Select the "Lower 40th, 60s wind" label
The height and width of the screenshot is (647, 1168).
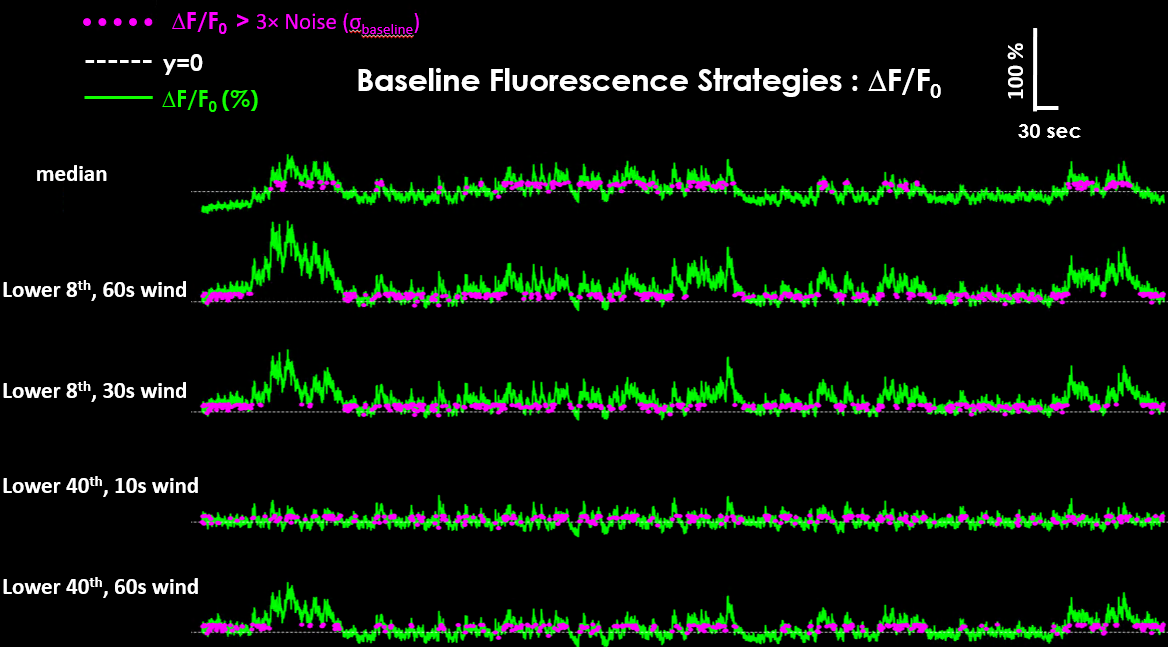101,587
